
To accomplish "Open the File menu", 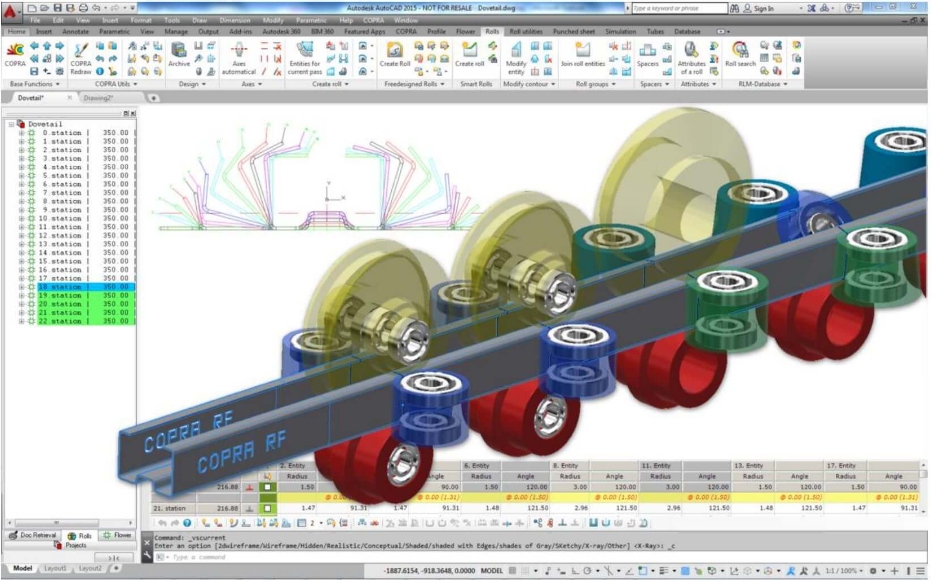I will point(35,20).
